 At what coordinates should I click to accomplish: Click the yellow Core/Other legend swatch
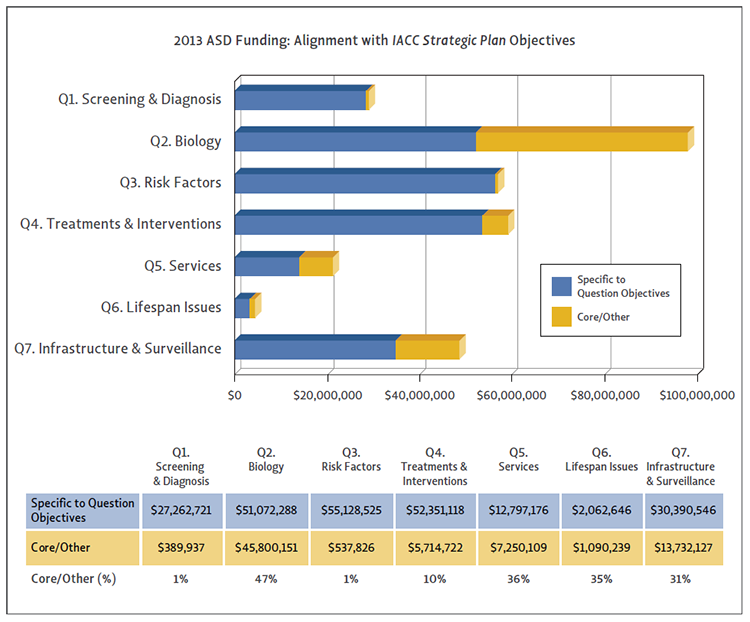tap(562, 317)
